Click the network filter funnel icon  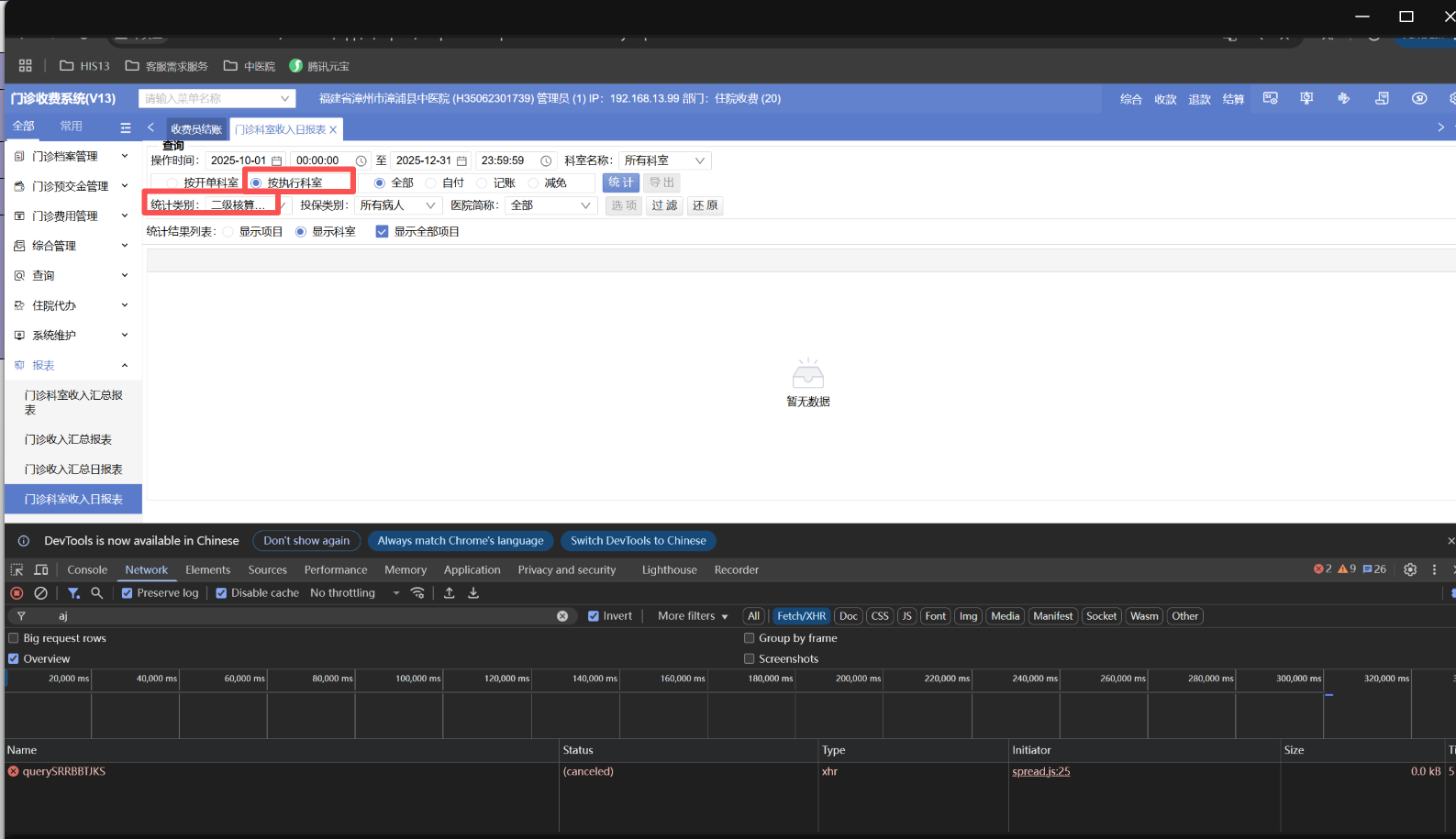pos(73,593)
